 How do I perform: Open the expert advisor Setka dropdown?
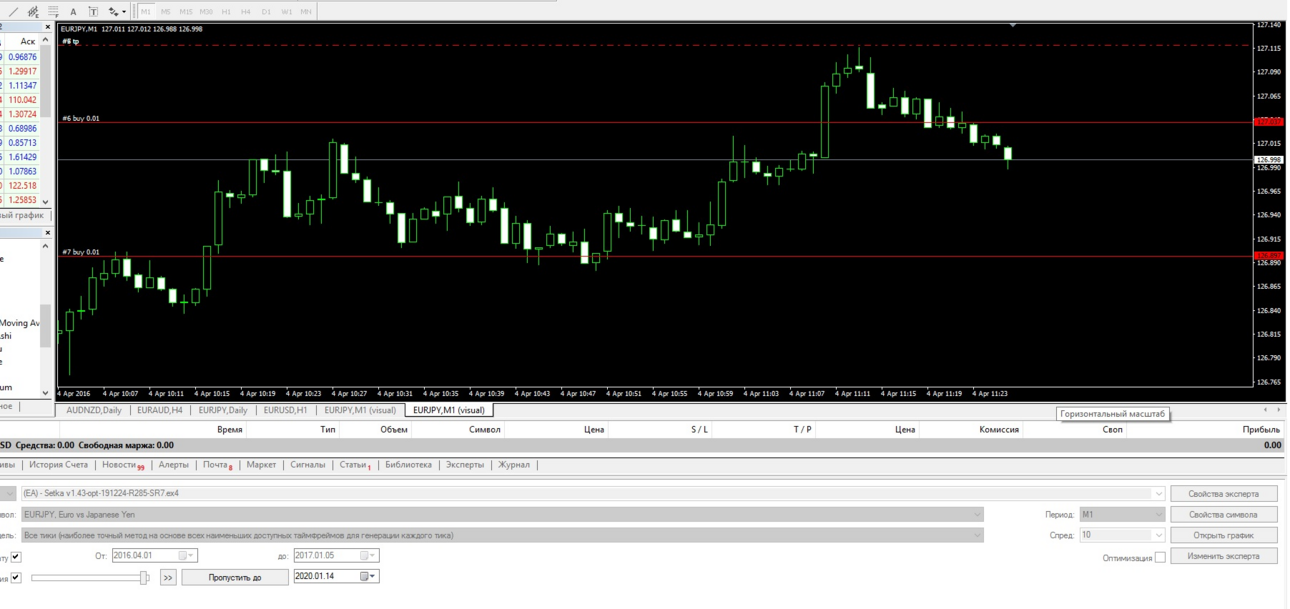click(x=1159, y=493)
